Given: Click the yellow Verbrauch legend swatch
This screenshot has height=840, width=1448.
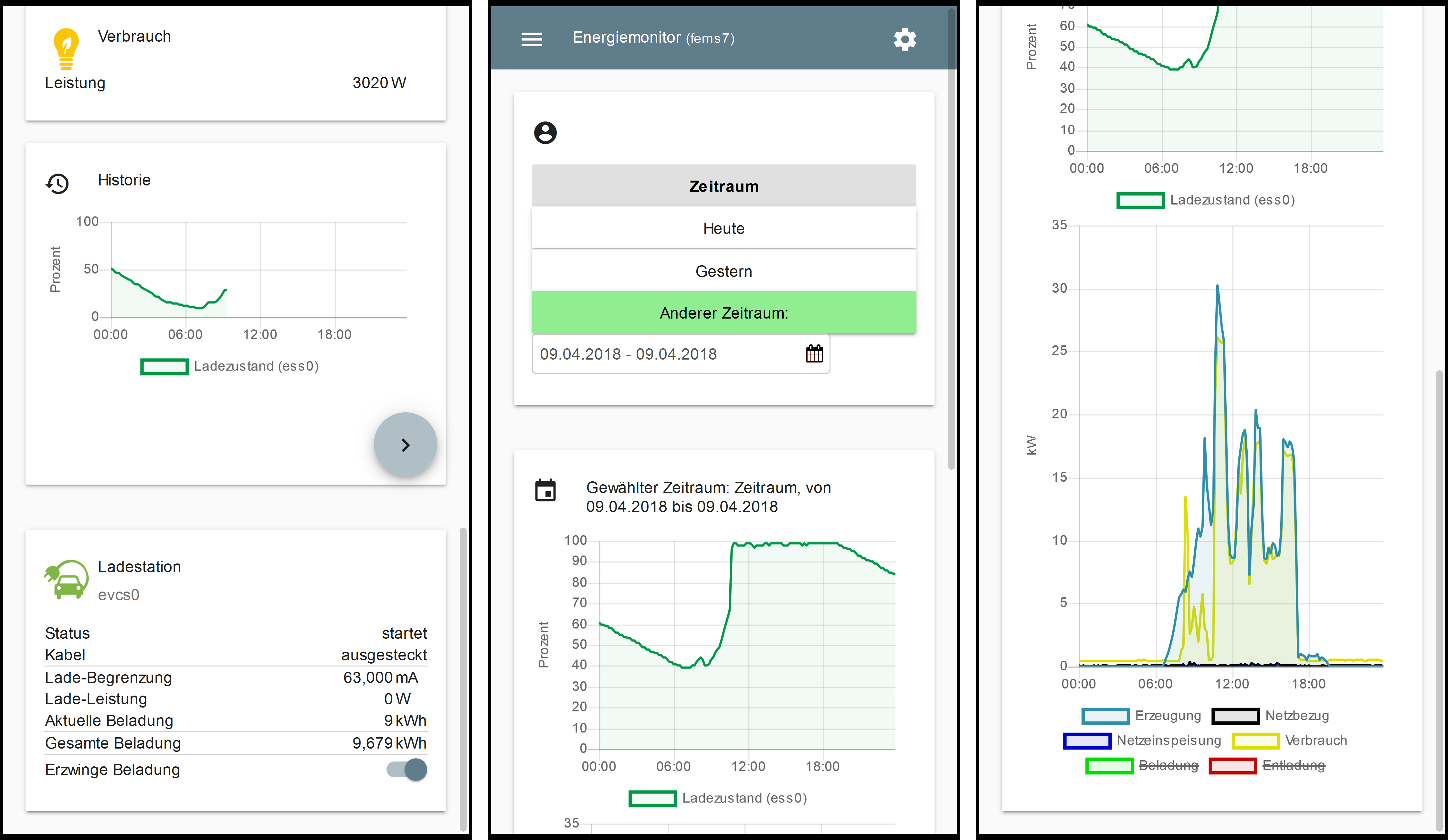Looking at the screenshot, I should [x=1255, y=740].
